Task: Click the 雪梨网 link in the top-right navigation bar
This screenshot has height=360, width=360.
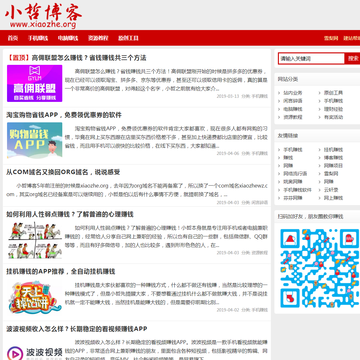Action: click(x=331, y=38)
